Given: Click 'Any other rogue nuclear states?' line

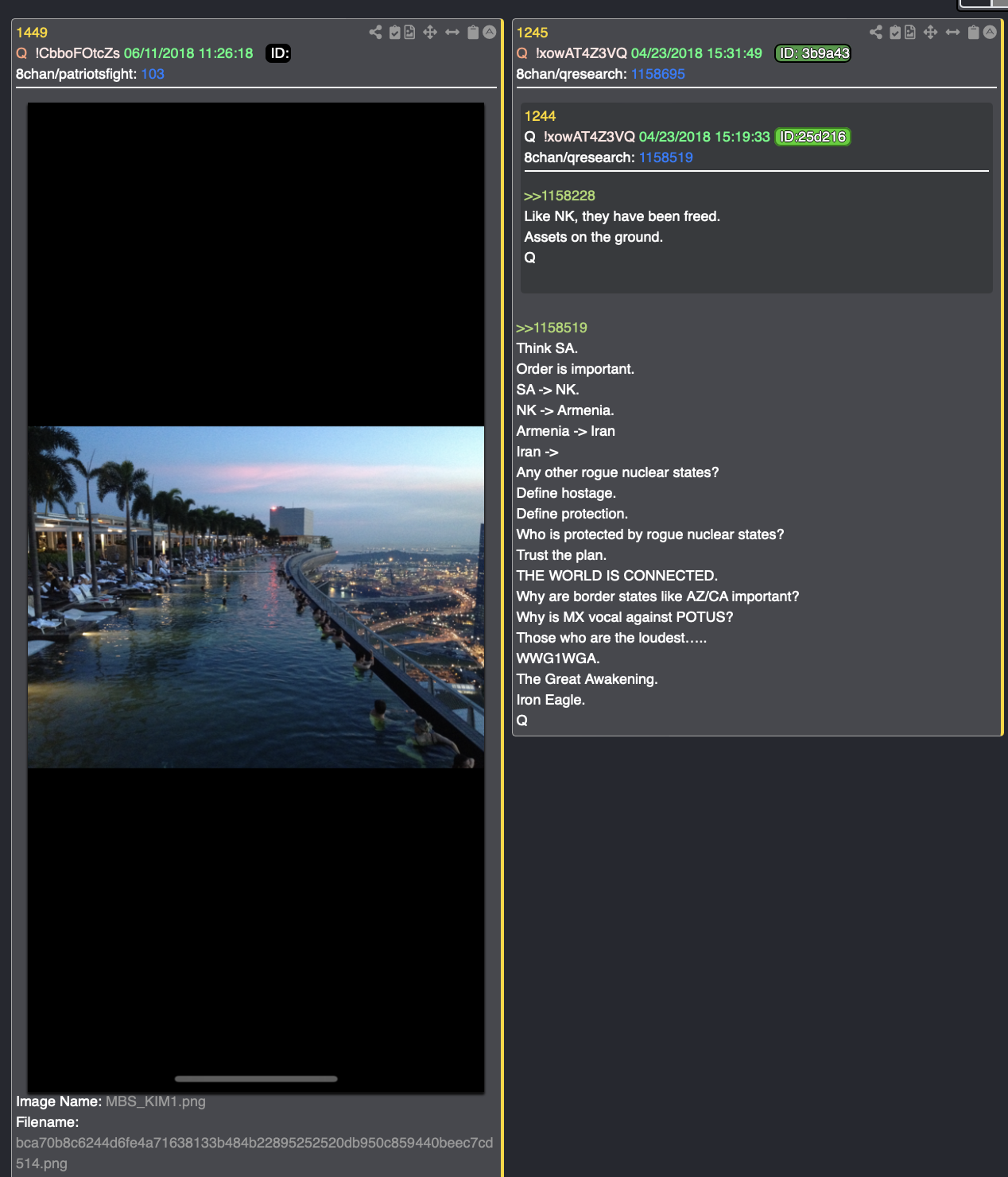Looking at the screenshot, I should click(618, 472).
